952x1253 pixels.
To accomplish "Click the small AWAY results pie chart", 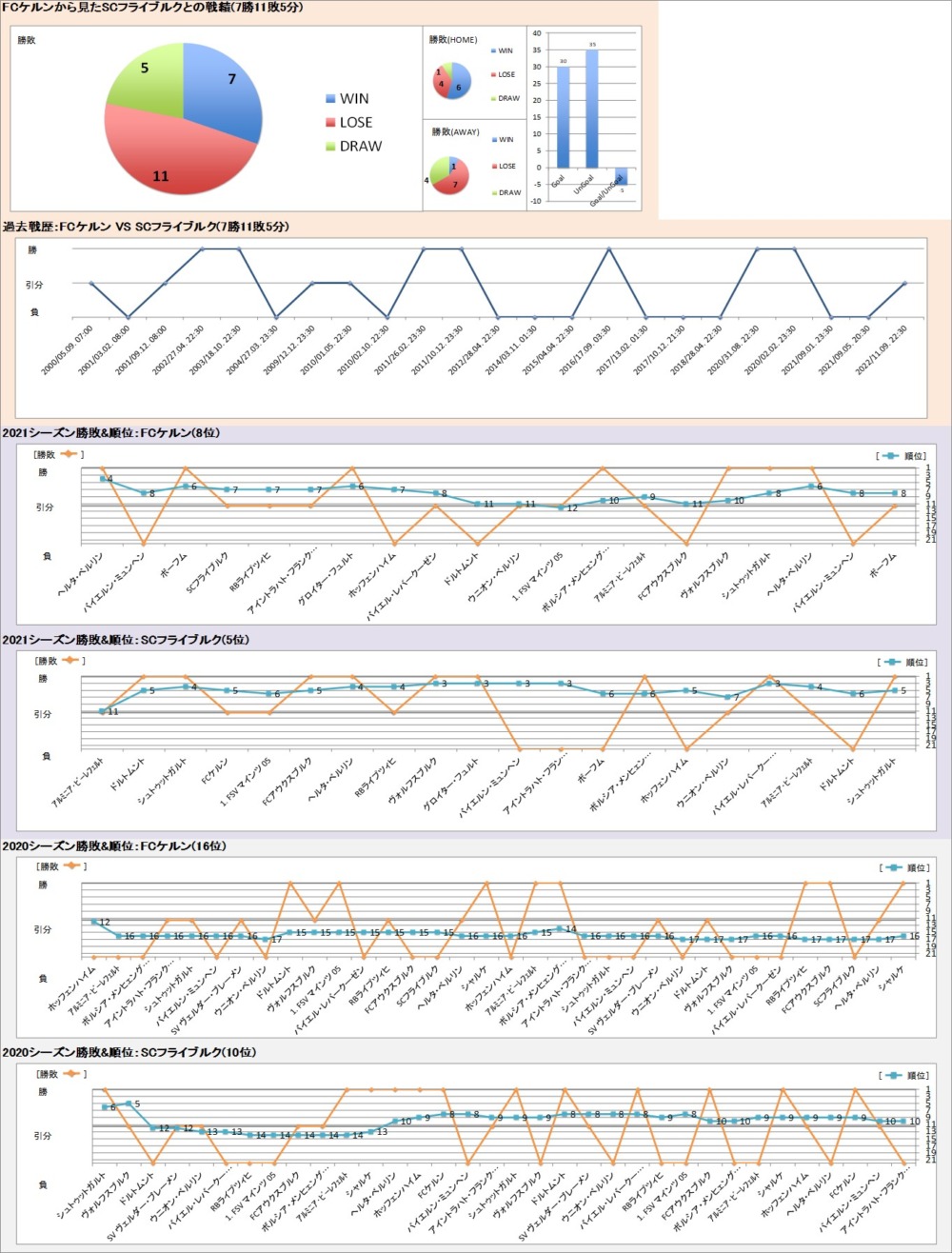I will (449, 172).
